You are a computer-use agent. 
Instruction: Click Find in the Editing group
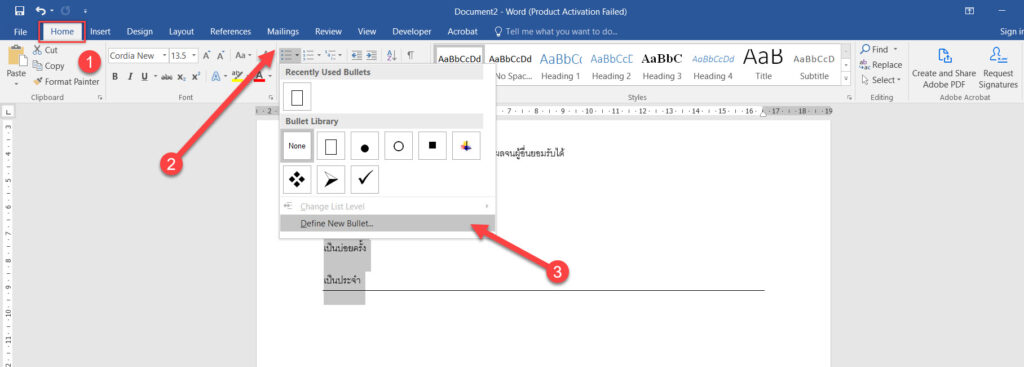pyautogui.click(x=879, y=49)
